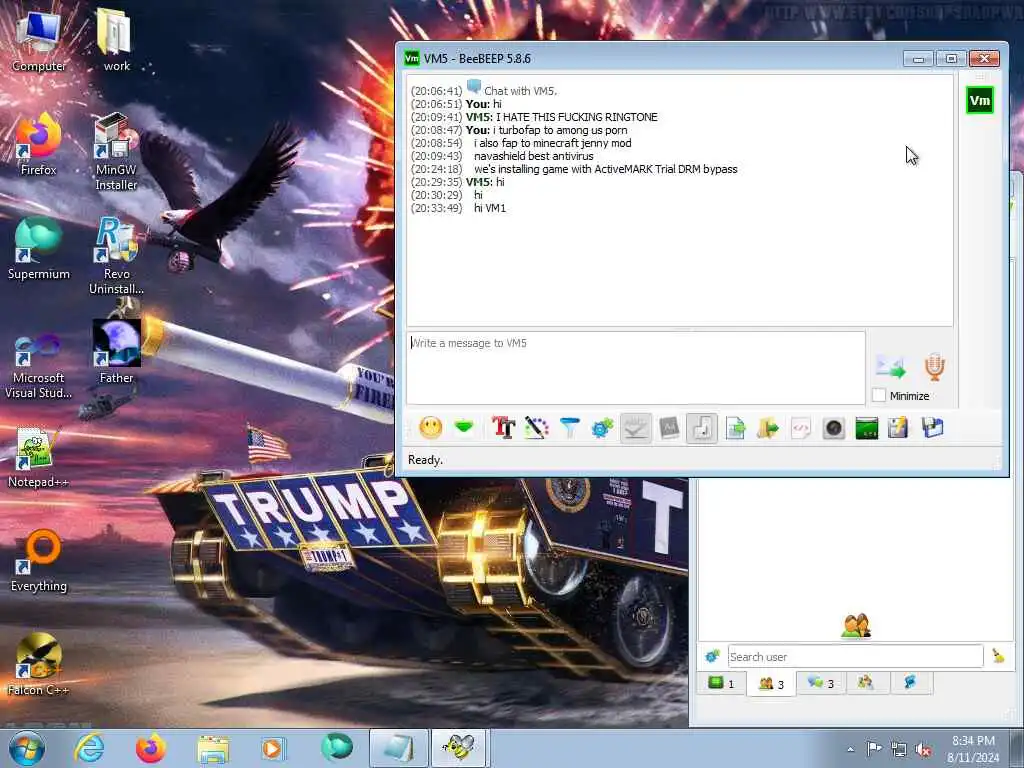Image resolution: width=1024 pixels, height=768 pixels.
Task: Click the broom clear-search icon
Action: (x=998, y=656)
